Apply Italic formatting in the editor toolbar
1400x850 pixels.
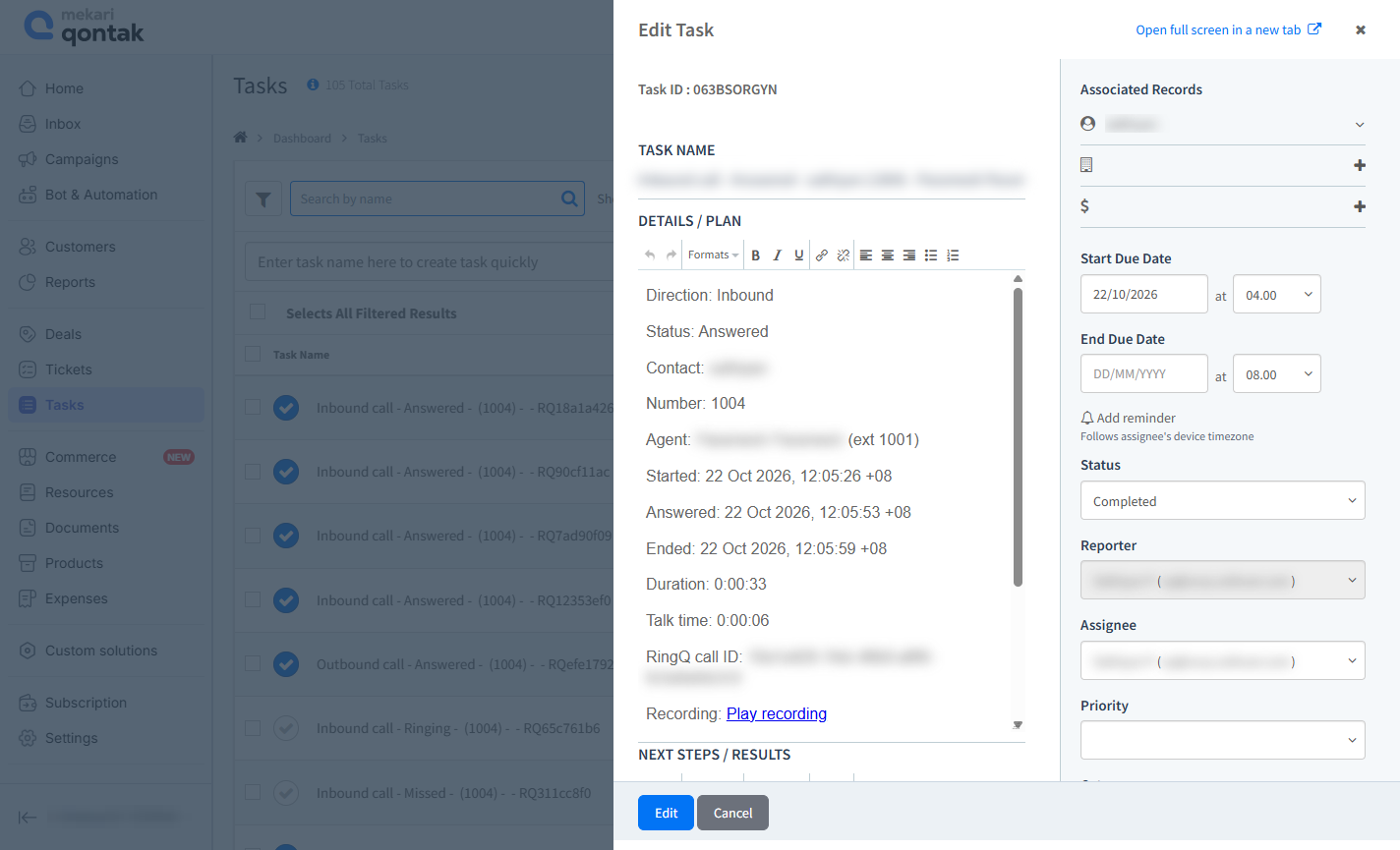[777, 255]
